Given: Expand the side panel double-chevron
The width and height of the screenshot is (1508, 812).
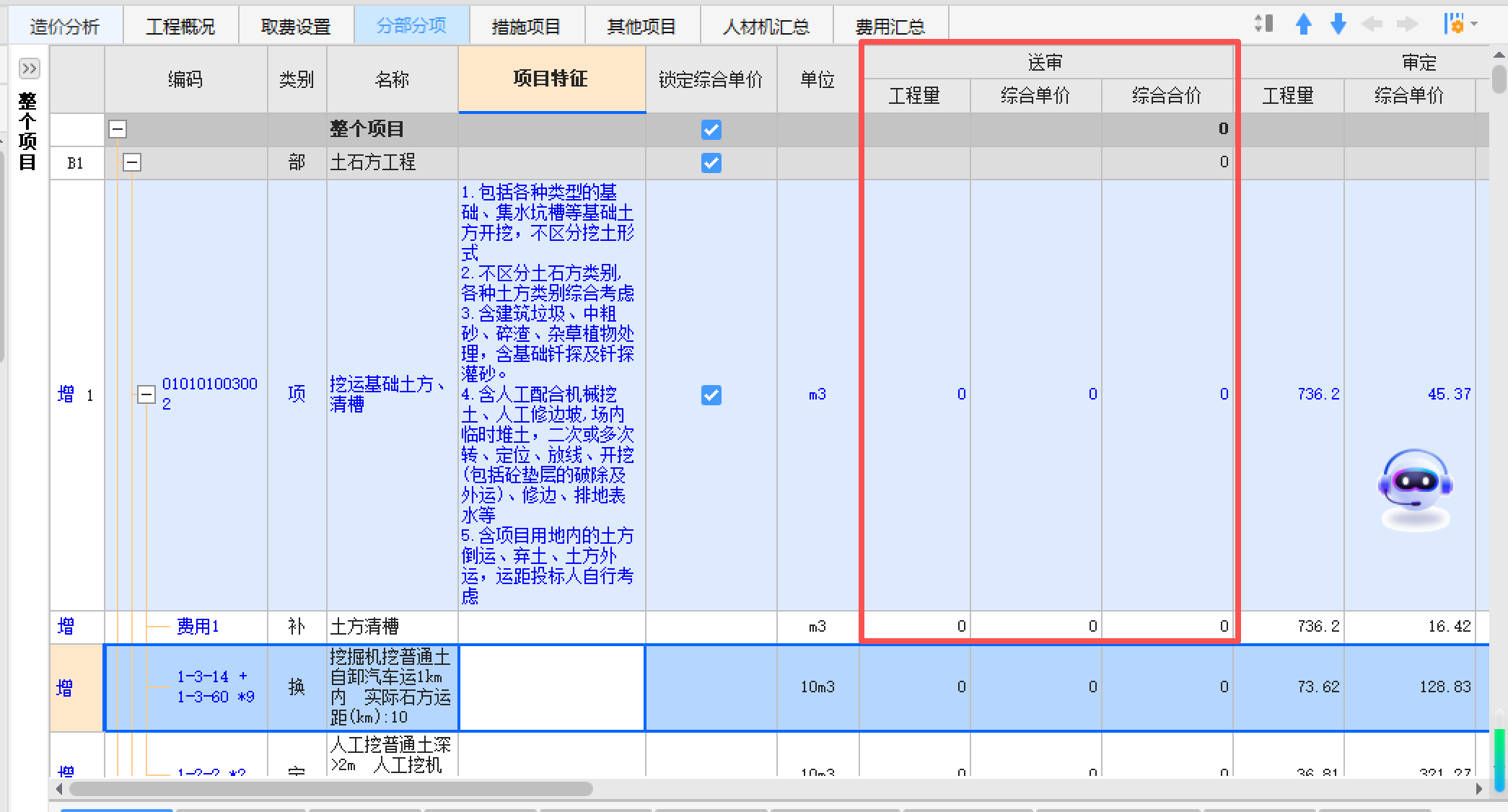Looking at the screenshot, I should click(x=29, y=69).
